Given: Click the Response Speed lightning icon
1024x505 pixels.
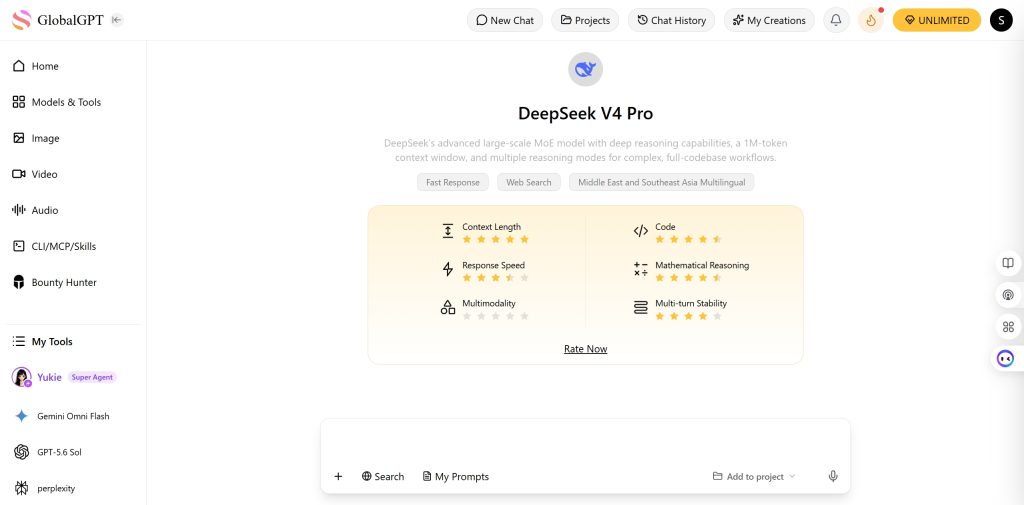Looking at the screenshot, I should point(448,269).
